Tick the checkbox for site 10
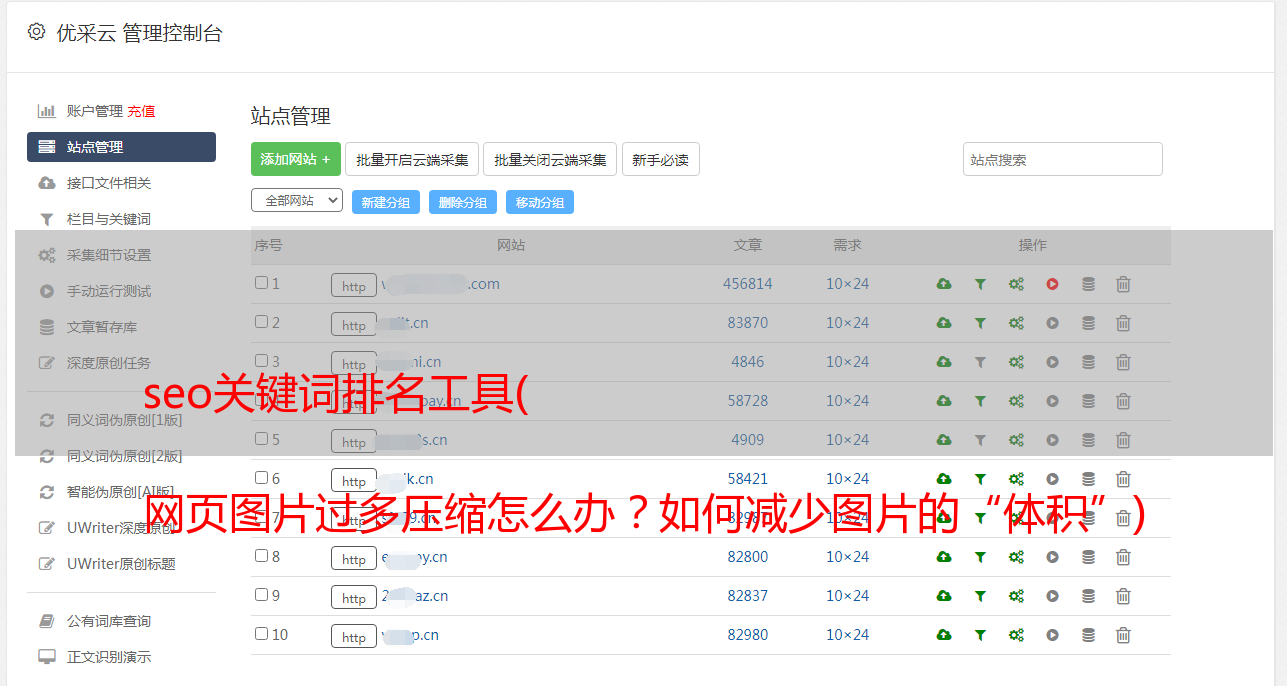 261,634
